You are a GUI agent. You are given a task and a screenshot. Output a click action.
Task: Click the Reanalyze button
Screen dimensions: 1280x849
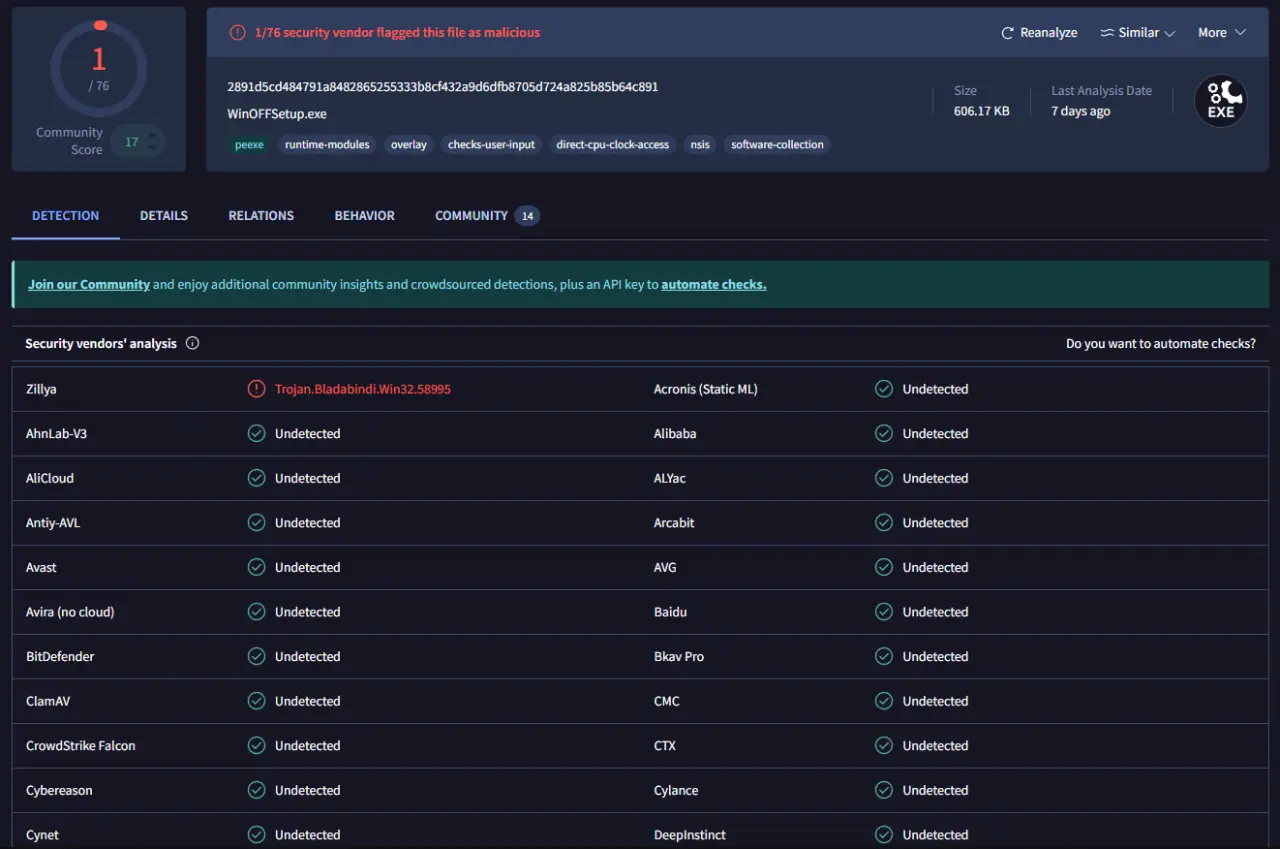(x=1039, y=33)
